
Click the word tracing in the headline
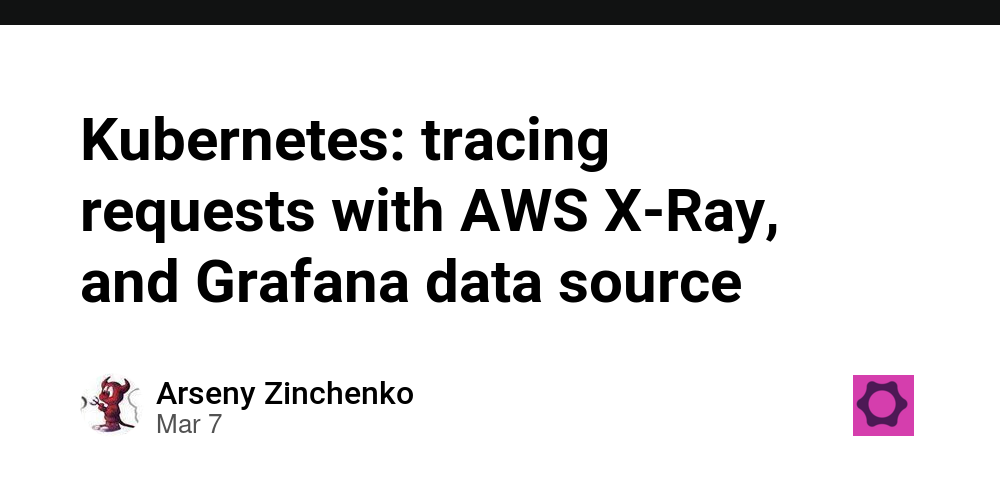[x=515, y=143]
